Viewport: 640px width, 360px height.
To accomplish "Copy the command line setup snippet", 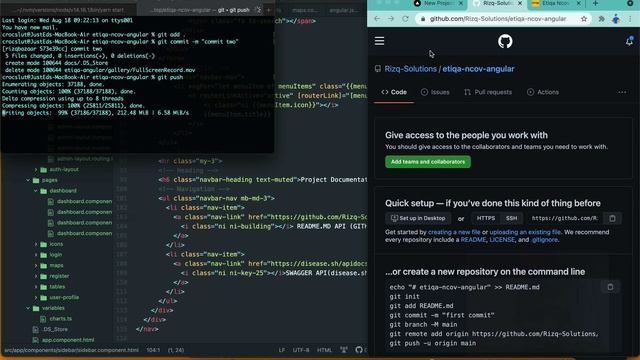I will click(610, 287).
